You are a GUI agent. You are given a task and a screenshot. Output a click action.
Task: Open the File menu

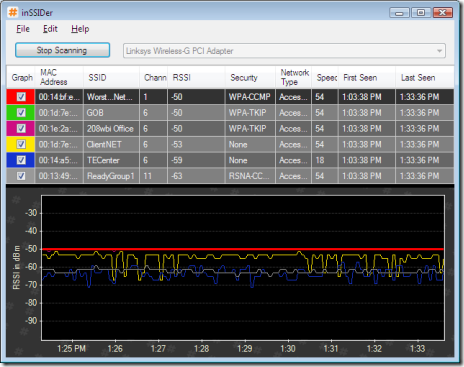pos(23,29)
